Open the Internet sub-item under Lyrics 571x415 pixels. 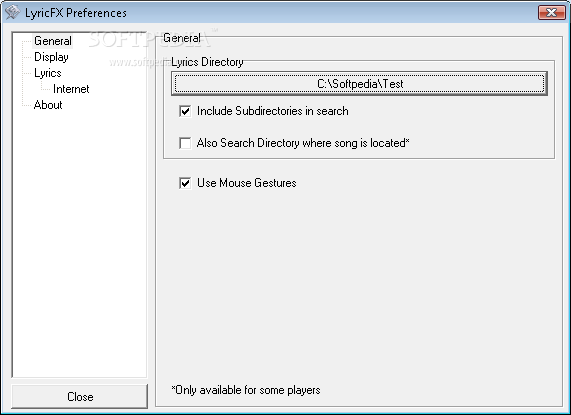pos(71,89)
